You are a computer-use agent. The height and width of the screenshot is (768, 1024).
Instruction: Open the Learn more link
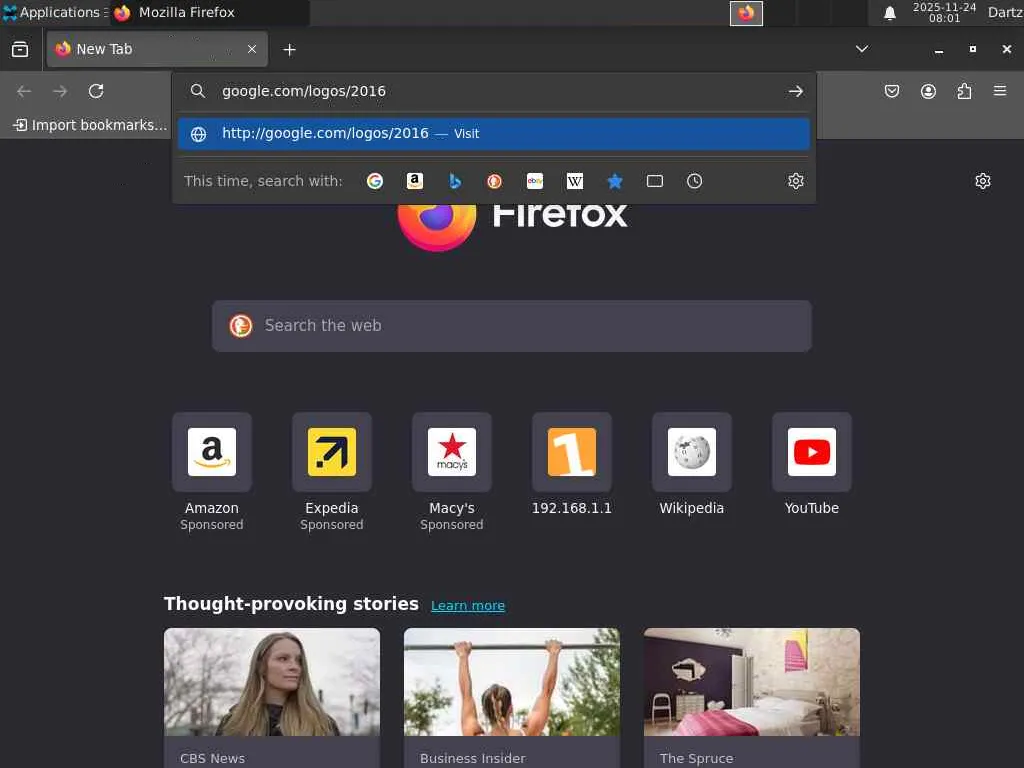click(x=468, y=605)
